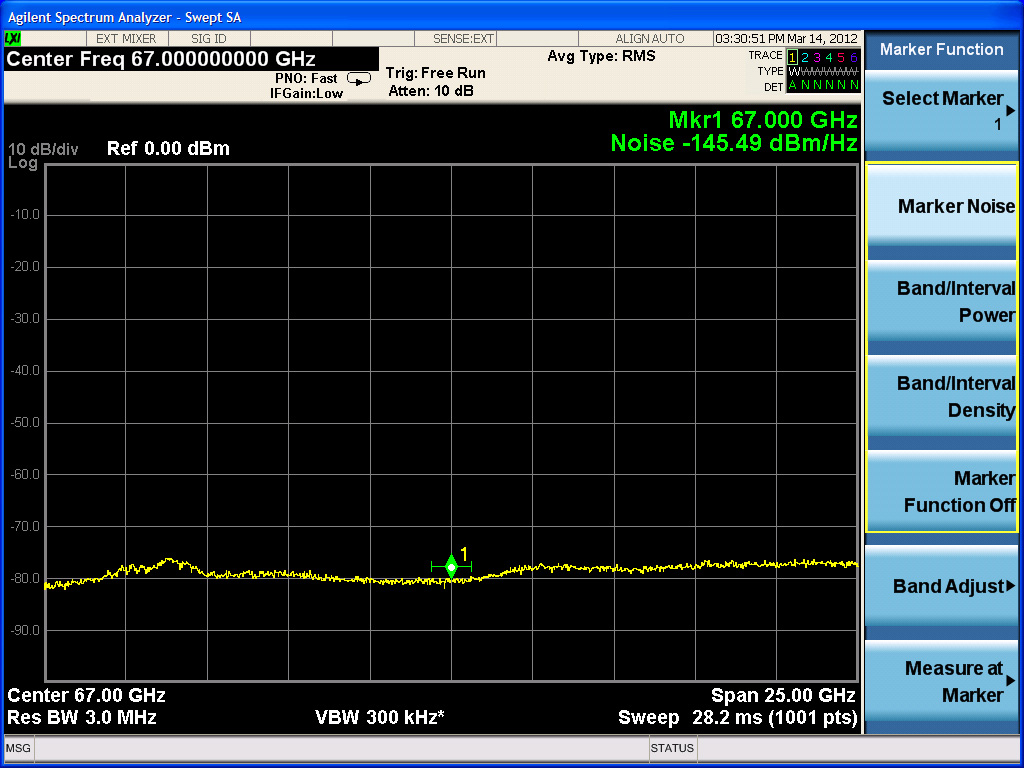Select trace 2 in trace indicator
This screenshot has height=768, width=1024.
click(806, 57)
